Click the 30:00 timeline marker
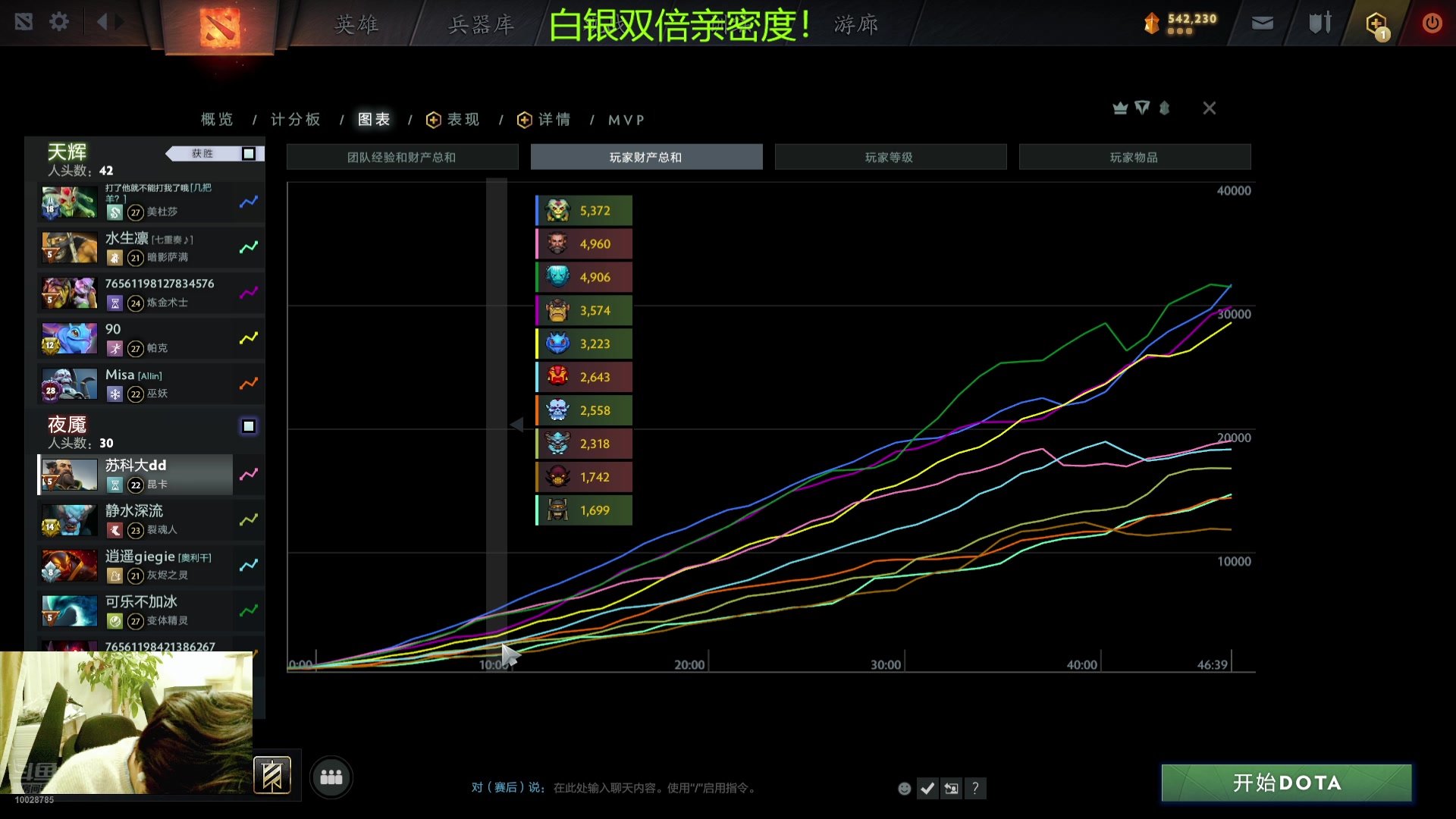Screen dimensions: 1456x819 point(886,665)
